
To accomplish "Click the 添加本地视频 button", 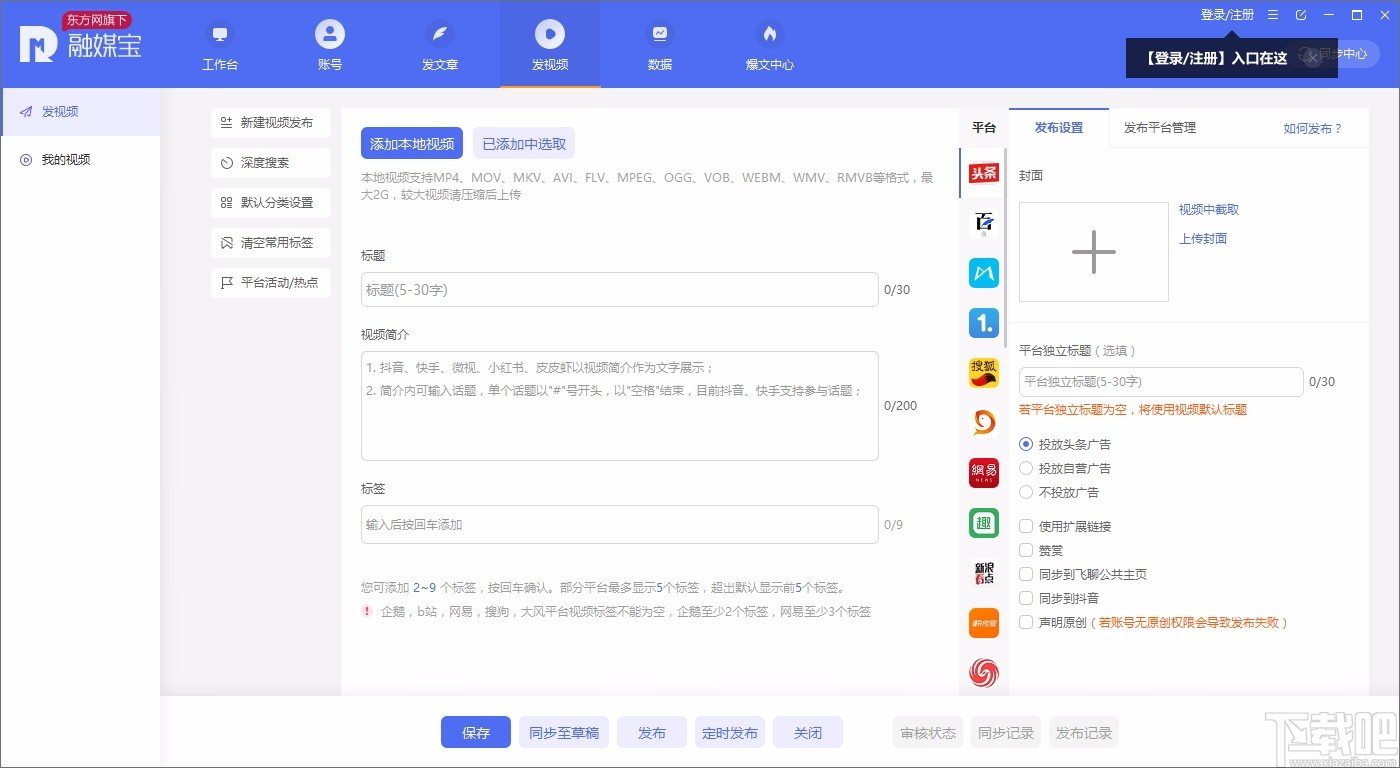I will [x=412, y=143].
